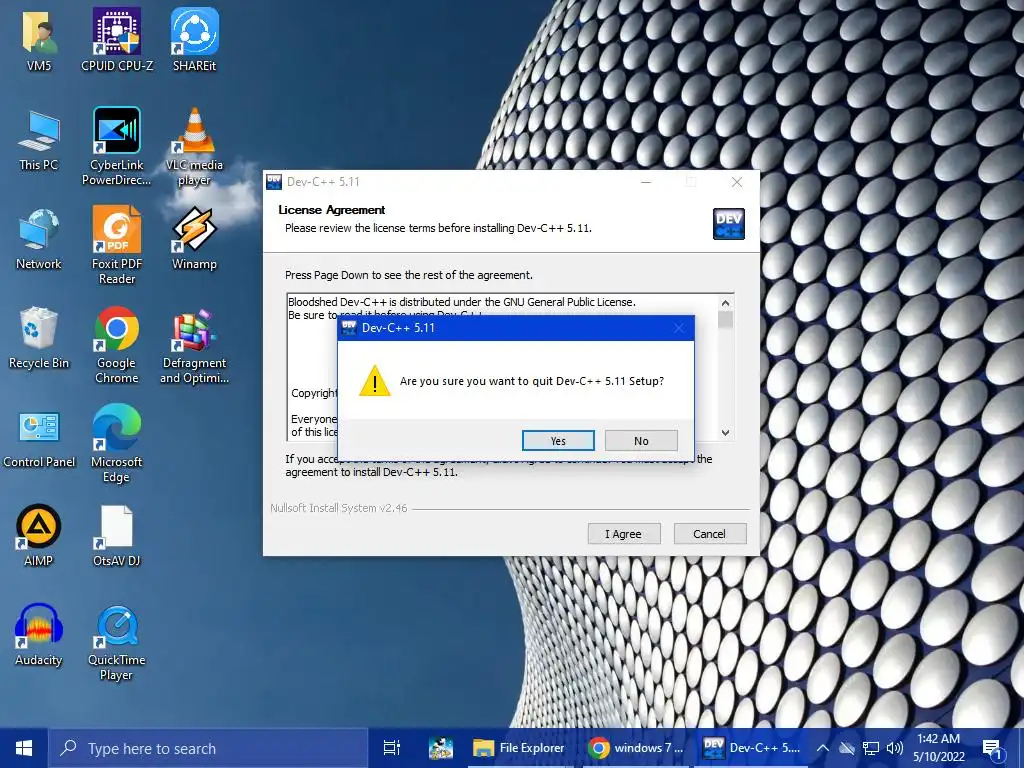Select Defragment and Optimize shortcut
This screenshot has width=1024, height=768.
point(195,345)
